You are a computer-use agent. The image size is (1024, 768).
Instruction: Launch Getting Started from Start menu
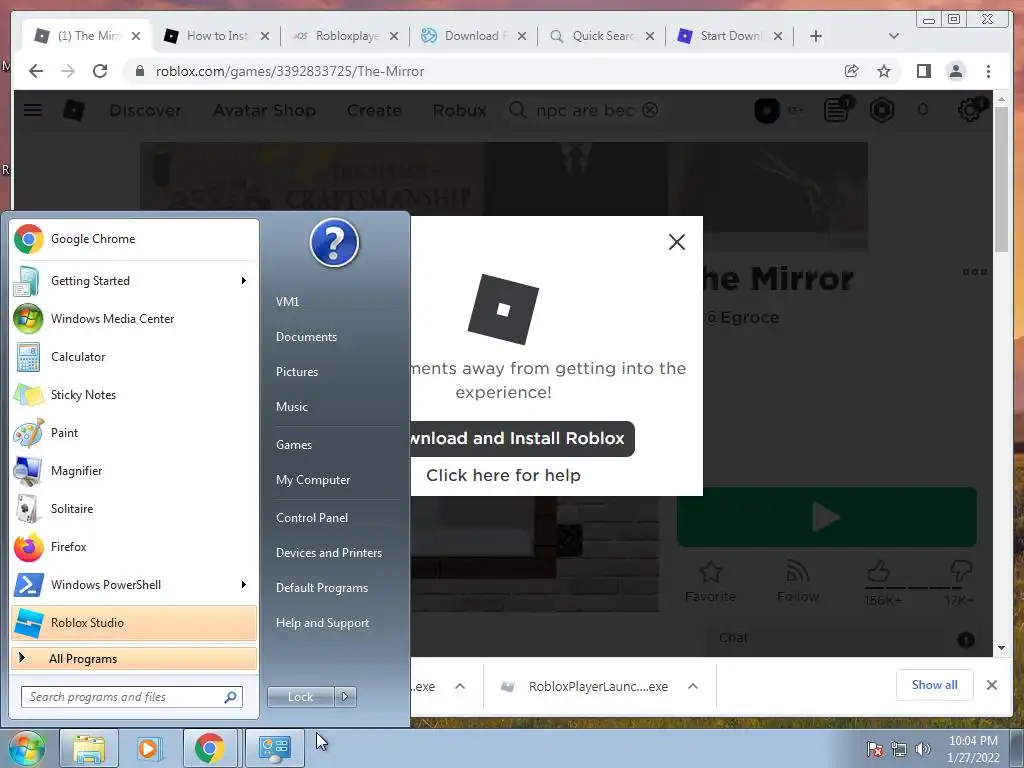(x=134, y=281)
